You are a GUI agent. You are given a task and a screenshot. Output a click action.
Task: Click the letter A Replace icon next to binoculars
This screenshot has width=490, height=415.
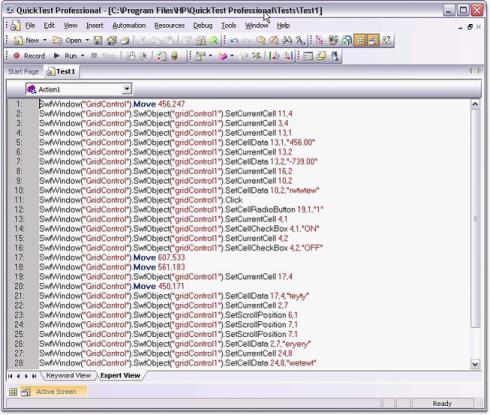[300, 41]
